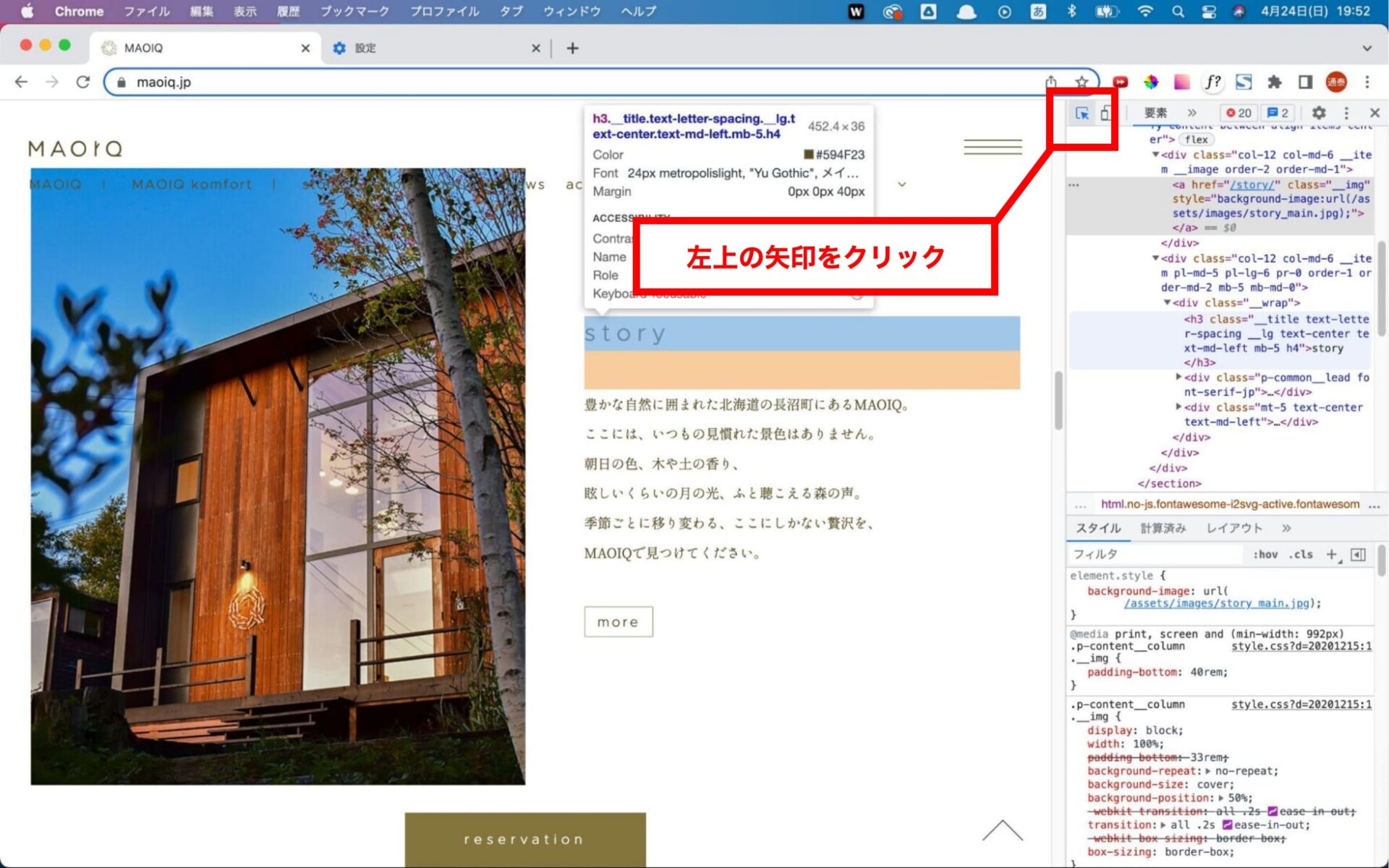
Task: Open the pink gradient extension icon
Action: pyautogui.click(x=1182, y=82)
